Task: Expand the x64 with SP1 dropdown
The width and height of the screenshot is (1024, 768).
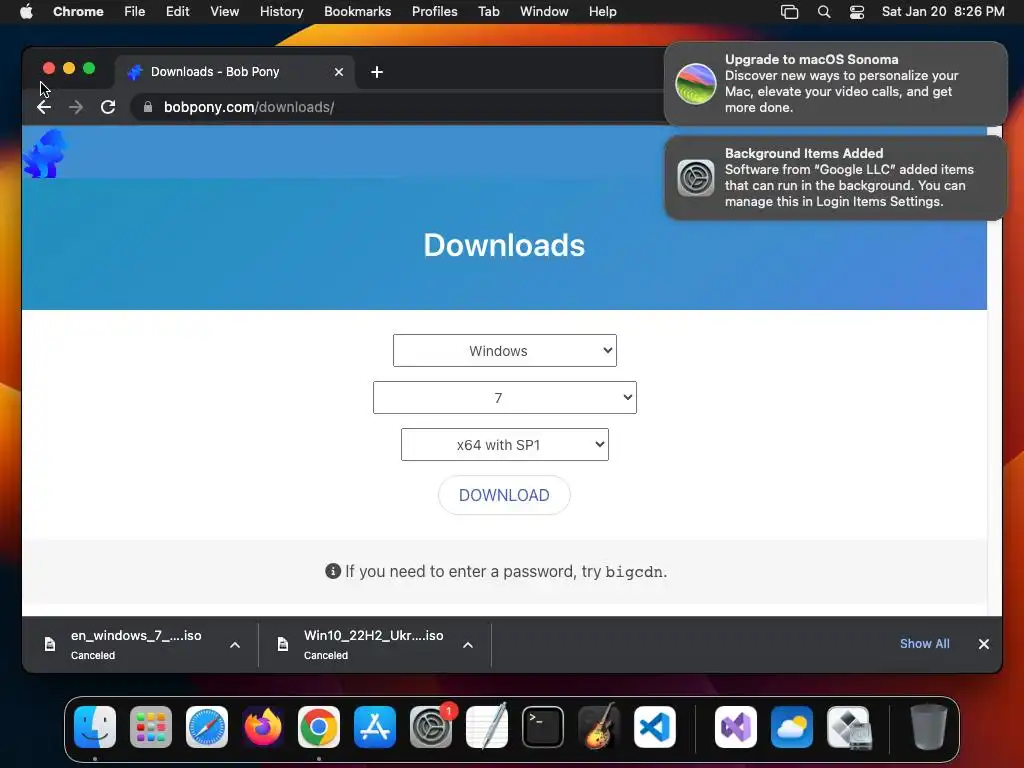Action: click(x=505, y=445)
